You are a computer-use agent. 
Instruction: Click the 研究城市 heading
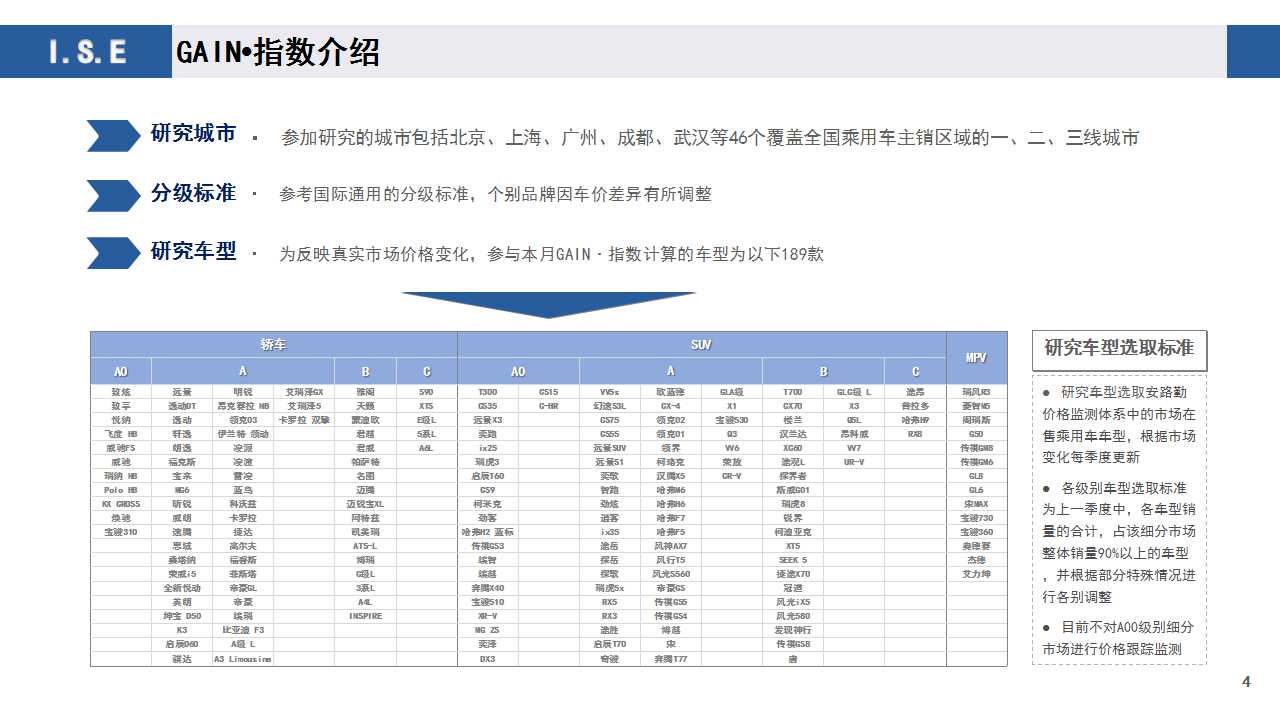tap(193, 133)
